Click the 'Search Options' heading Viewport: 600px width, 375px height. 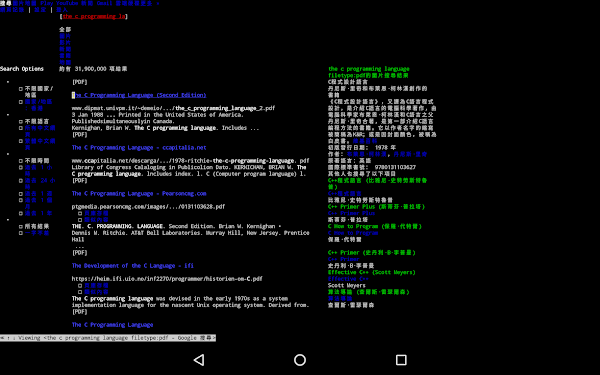pyautogui.click(x=22, y=69)
